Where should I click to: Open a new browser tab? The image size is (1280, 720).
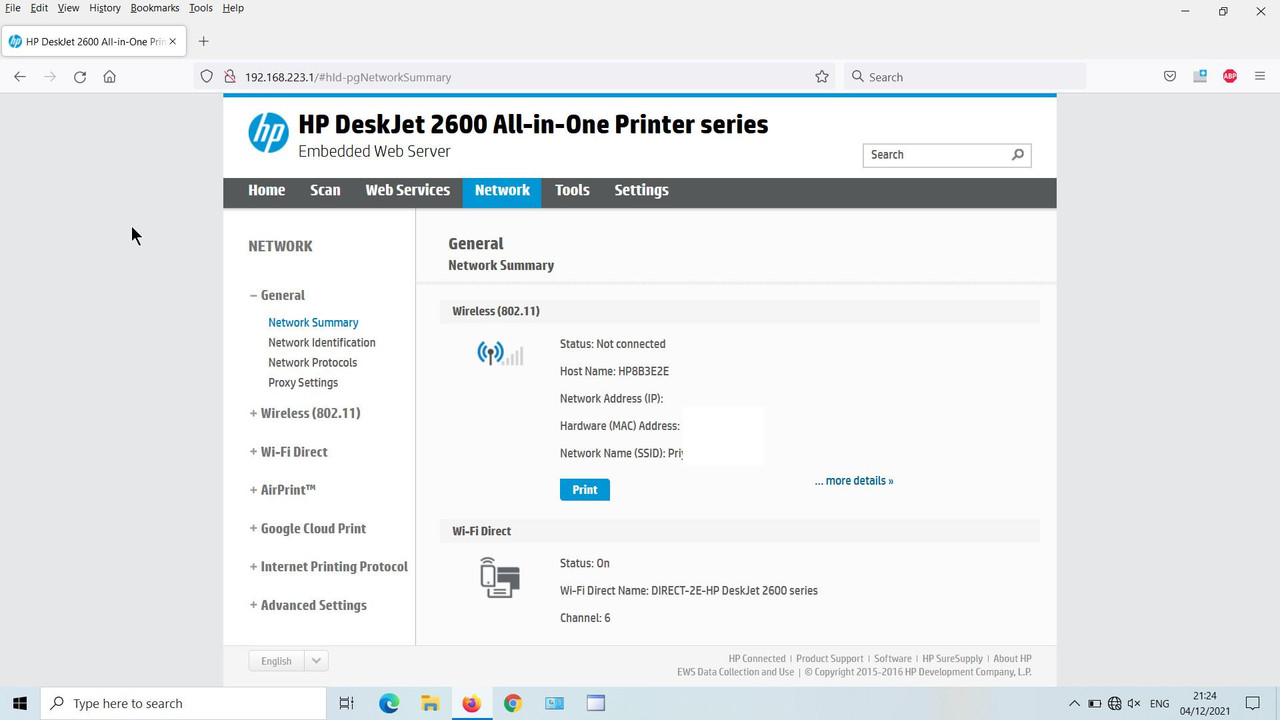click(x=204, y=41)
